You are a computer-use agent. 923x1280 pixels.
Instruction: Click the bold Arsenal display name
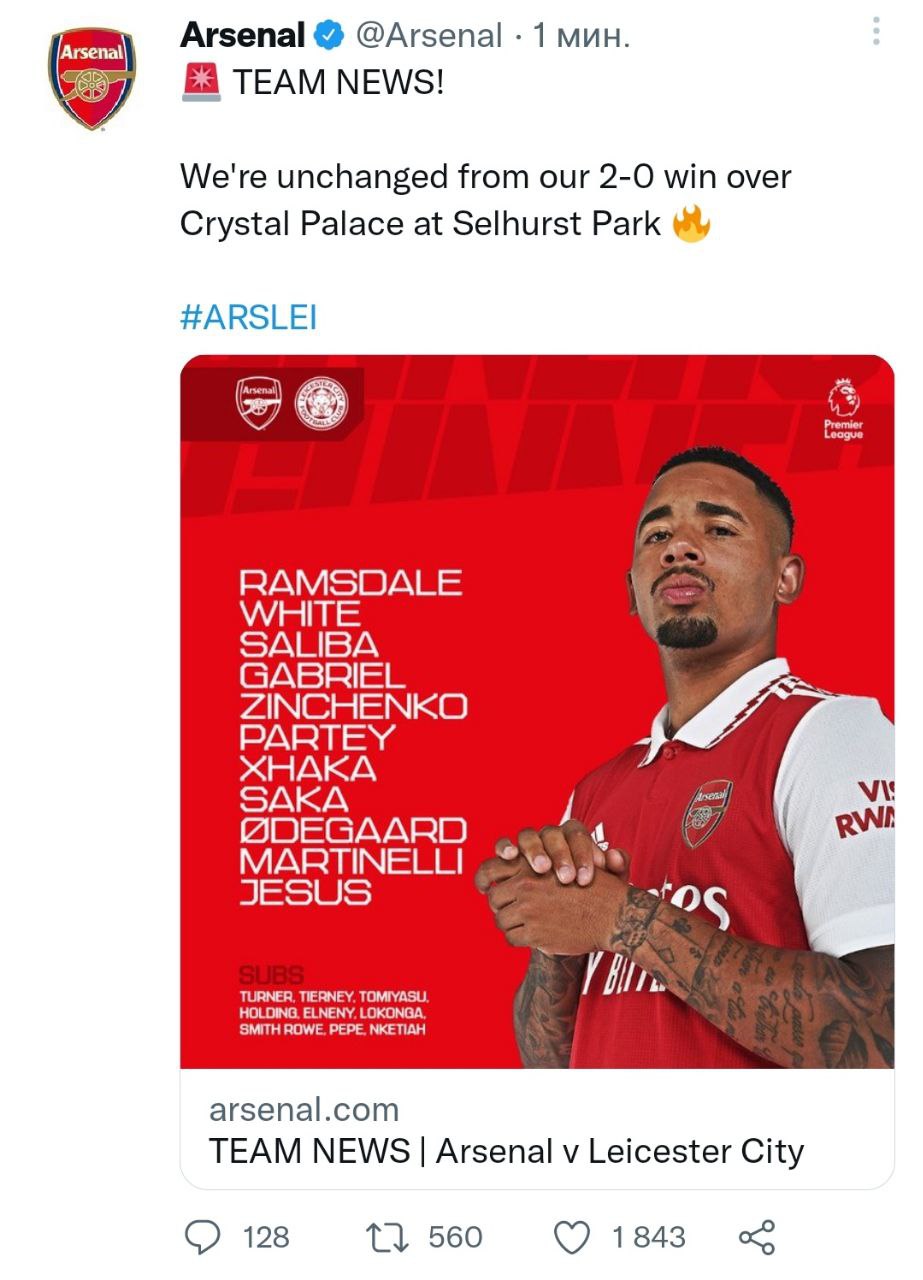tap(242, 36)
